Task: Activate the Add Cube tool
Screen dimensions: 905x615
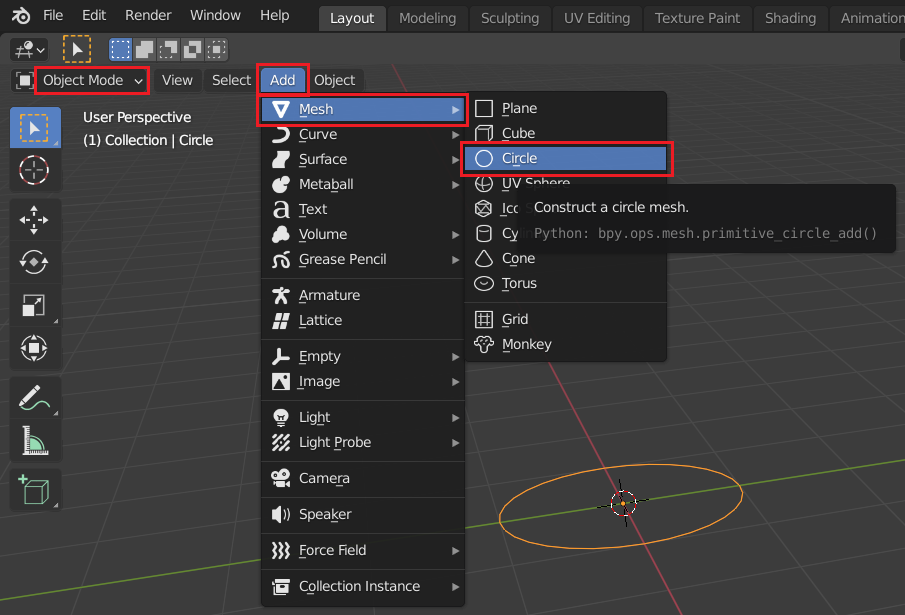Action: point(35,489)
